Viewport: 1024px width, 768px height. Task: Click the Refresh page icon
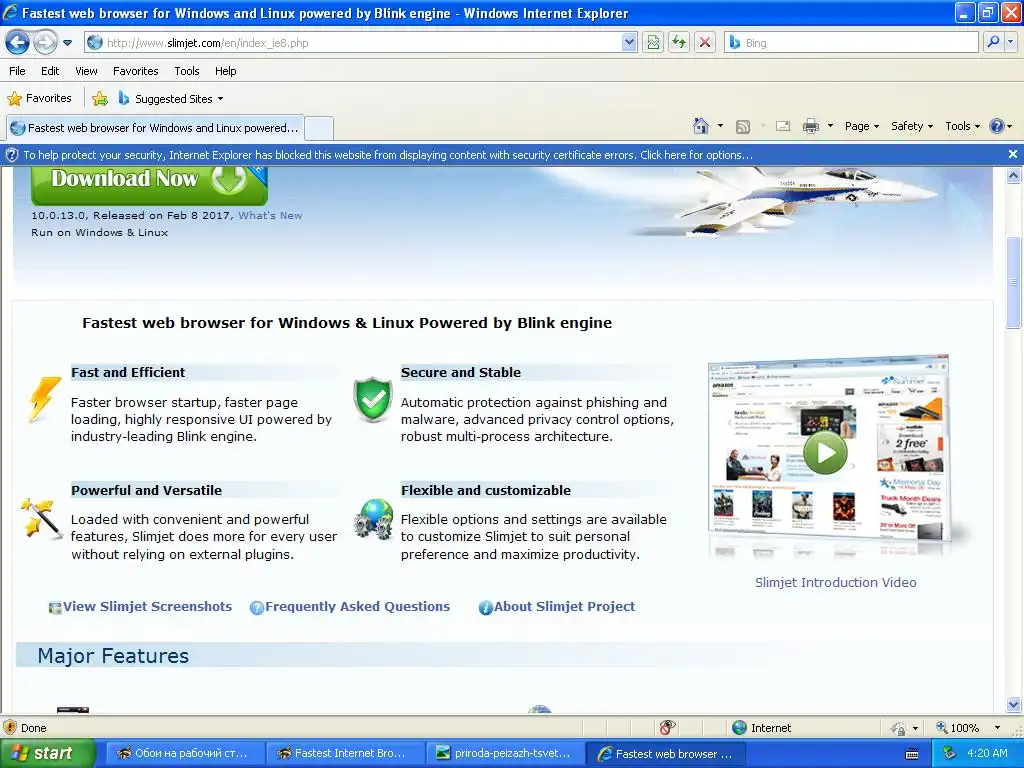coord(679,42)
